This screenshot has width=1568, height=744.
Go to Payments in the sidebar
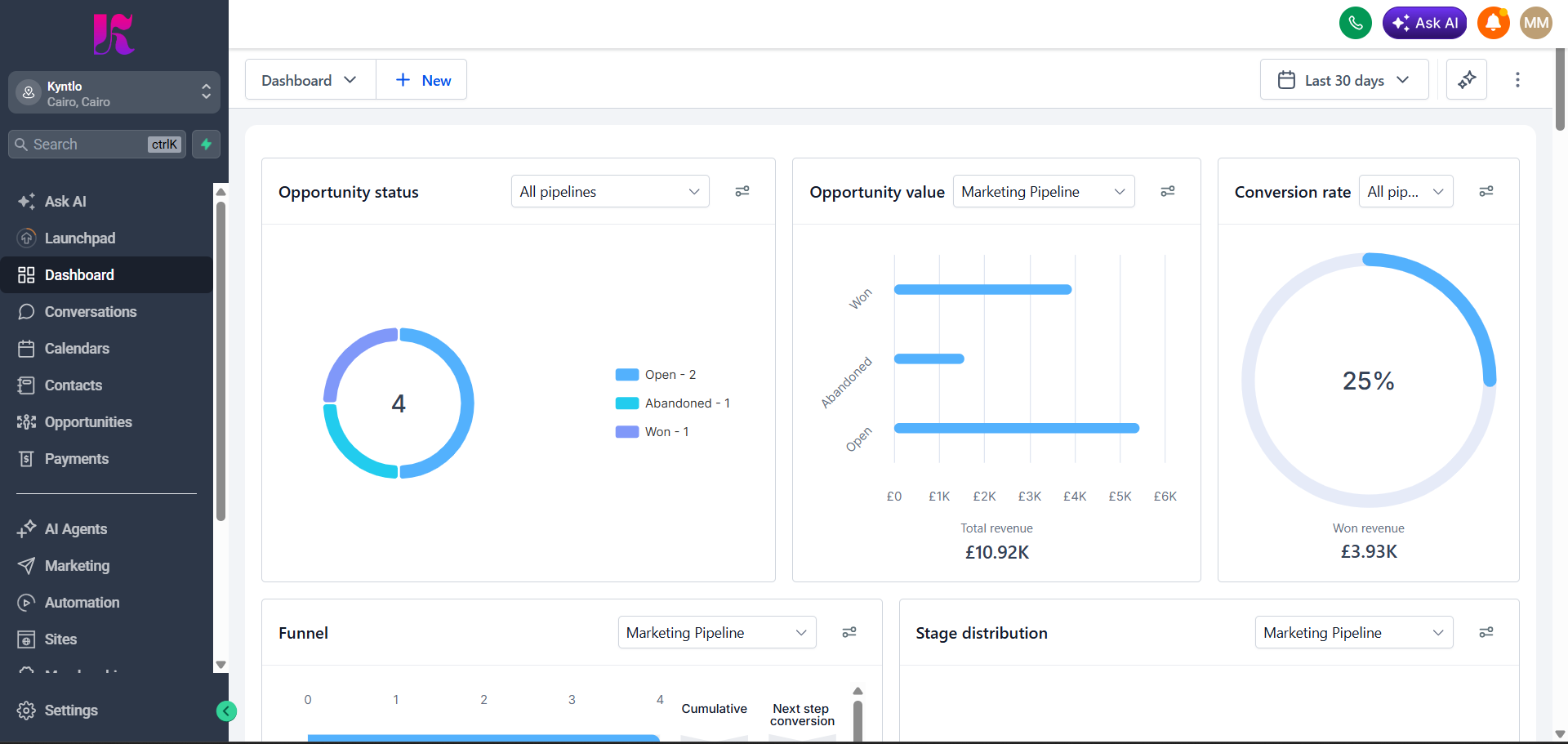[x=106, y=458]
